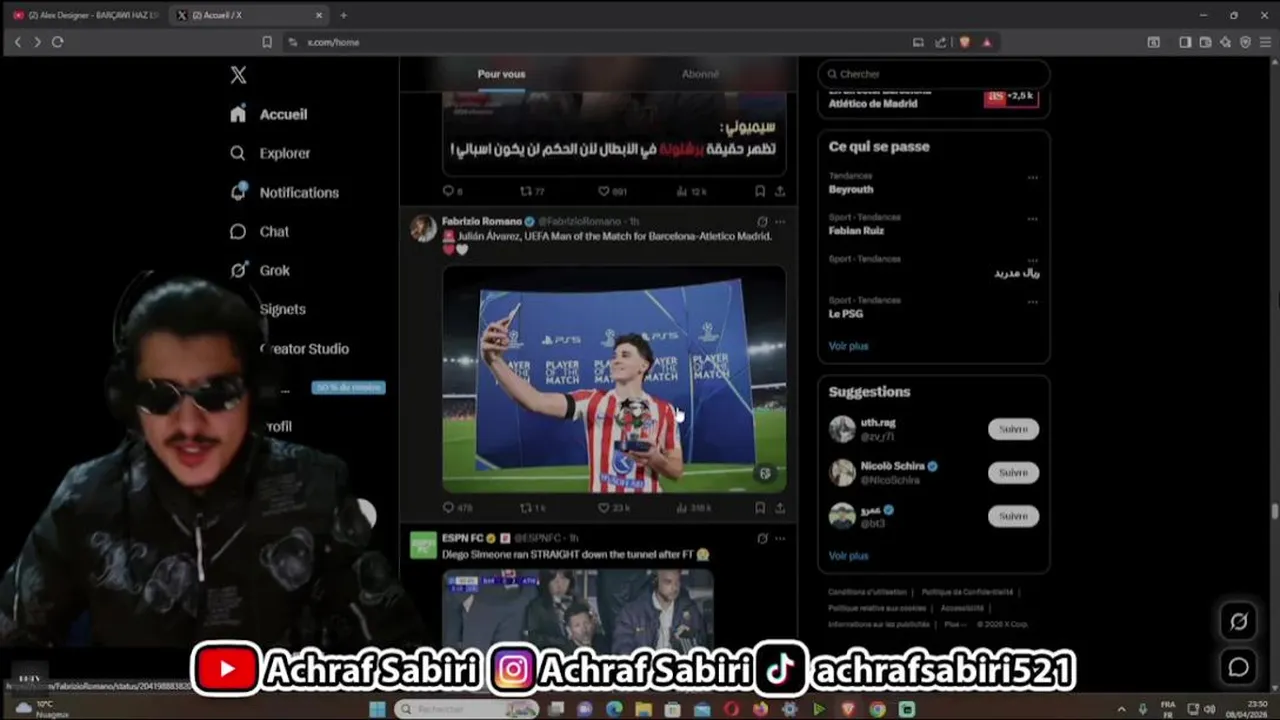1280x720 pixels.
Task: Open the browser hamburger menu
Action: tap(1265, 42)
